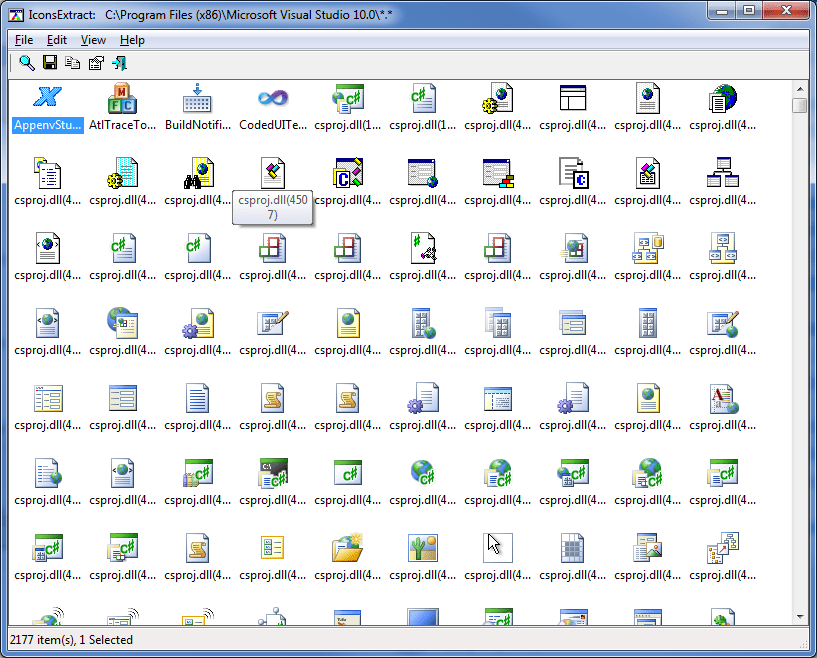The height and width of the screenshot is (658, 817).
Task: Click the 'CodedUITe...' label text
Action: coord(273,125)
